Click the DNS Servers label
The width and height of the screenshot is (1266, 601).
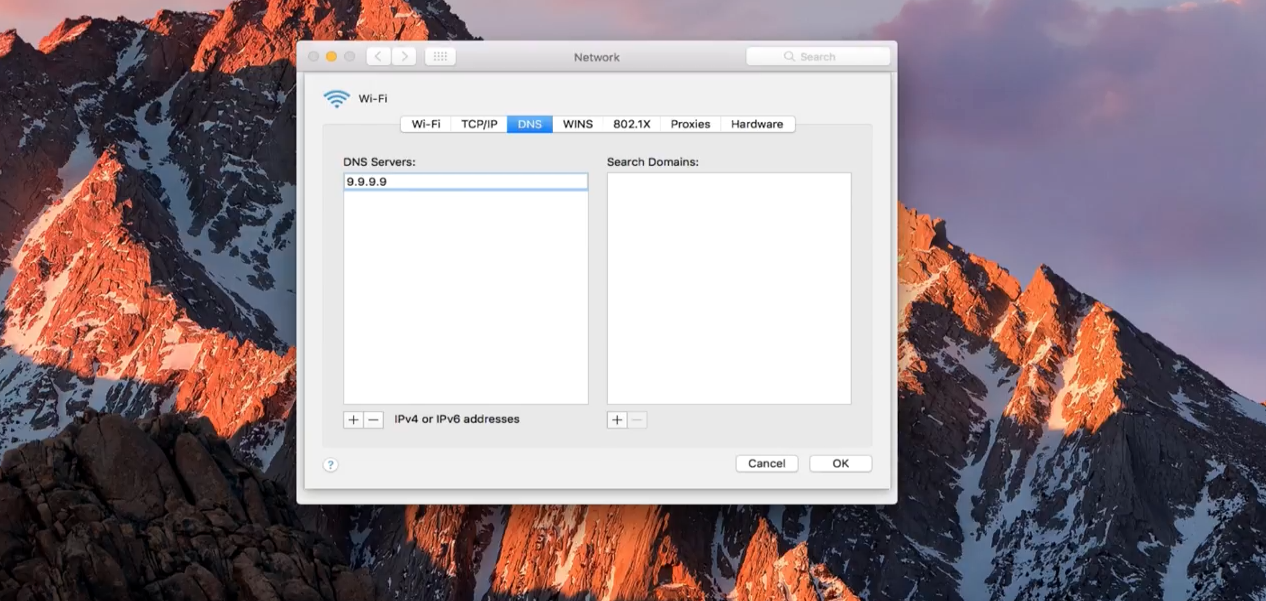379,162
